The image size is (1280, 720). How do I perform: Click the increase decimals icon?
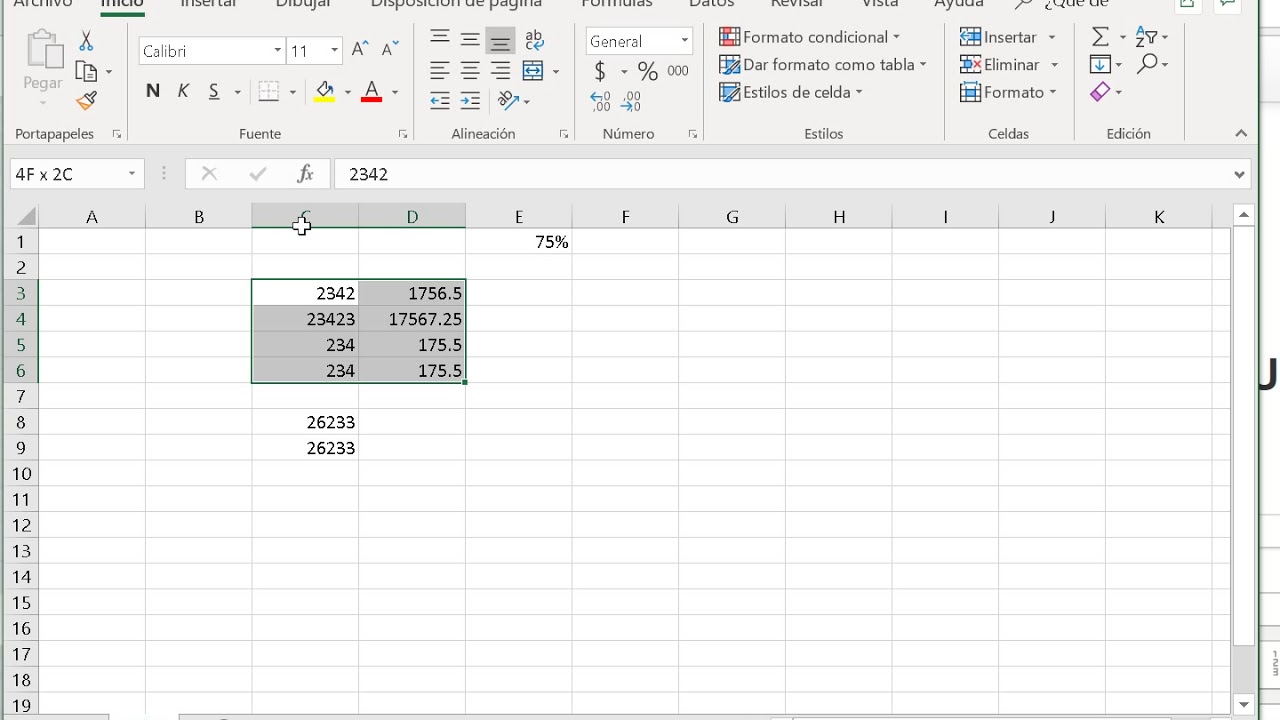pyautogui.click(x=600, y=101)
